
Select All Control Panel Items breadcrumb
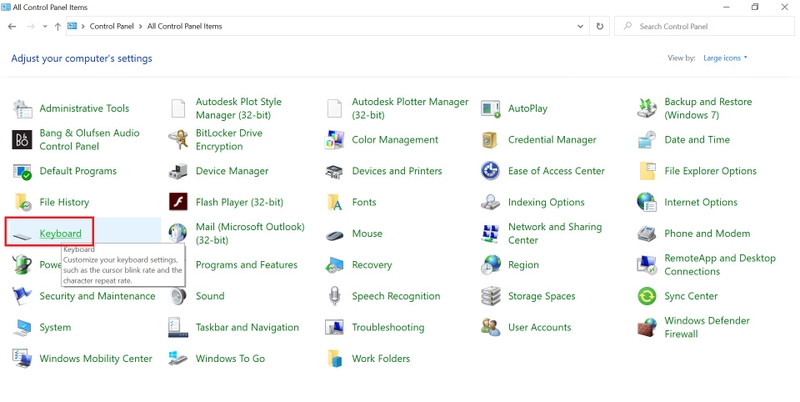click(x=185, y=27)
